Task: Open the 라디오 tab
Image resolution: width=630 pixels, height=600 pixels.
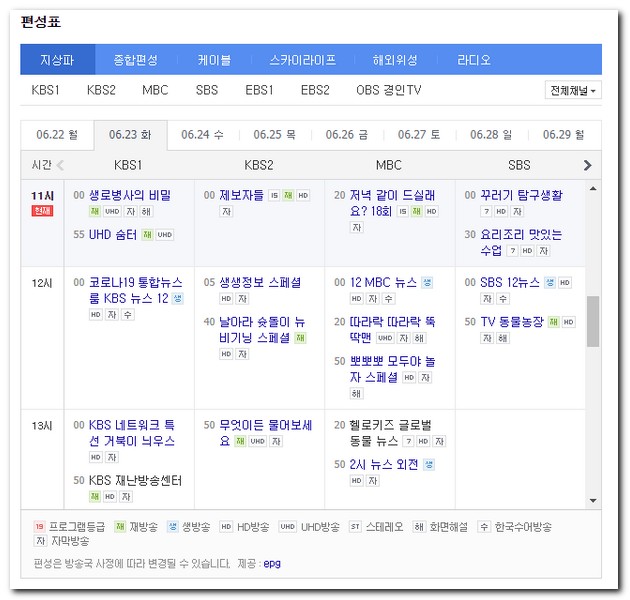Action: 474,60
